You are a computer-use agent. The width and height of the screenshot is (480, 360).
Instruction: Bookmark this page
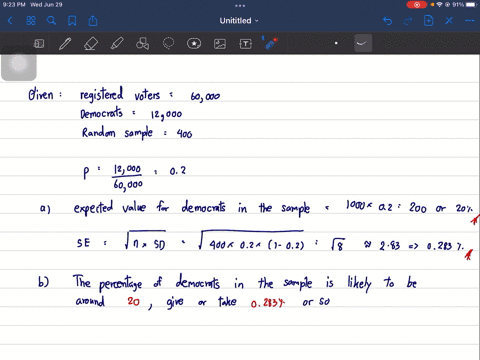[72, 21]
